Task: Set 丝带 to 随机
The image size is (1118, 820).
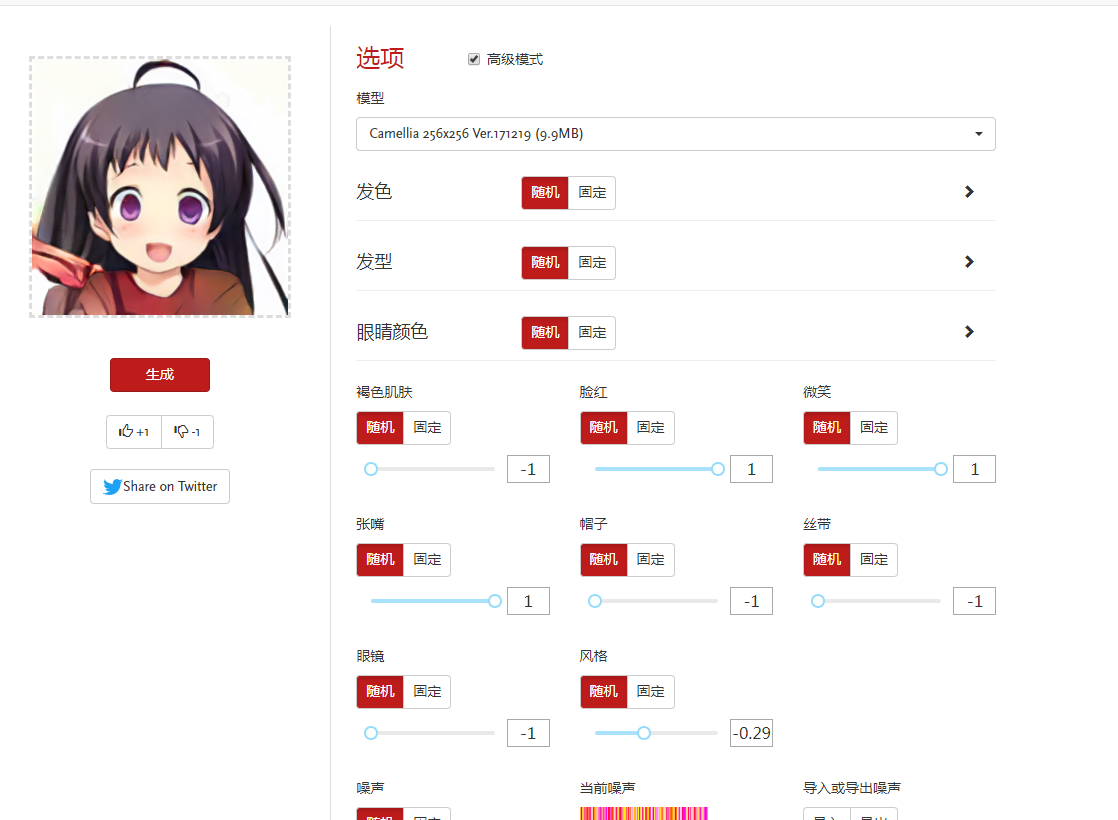Action: pyautogui.click(x=827, y=559)
